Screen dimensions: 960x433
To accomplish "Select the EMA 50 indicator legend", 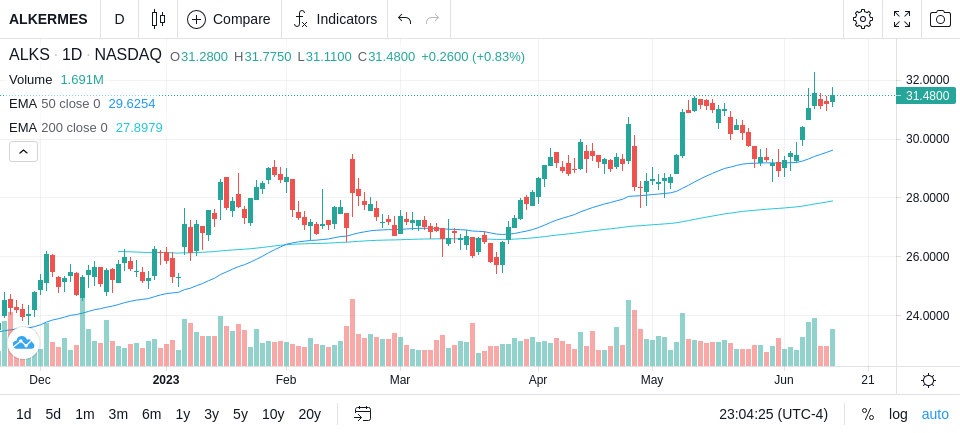I will pos(54,104).
